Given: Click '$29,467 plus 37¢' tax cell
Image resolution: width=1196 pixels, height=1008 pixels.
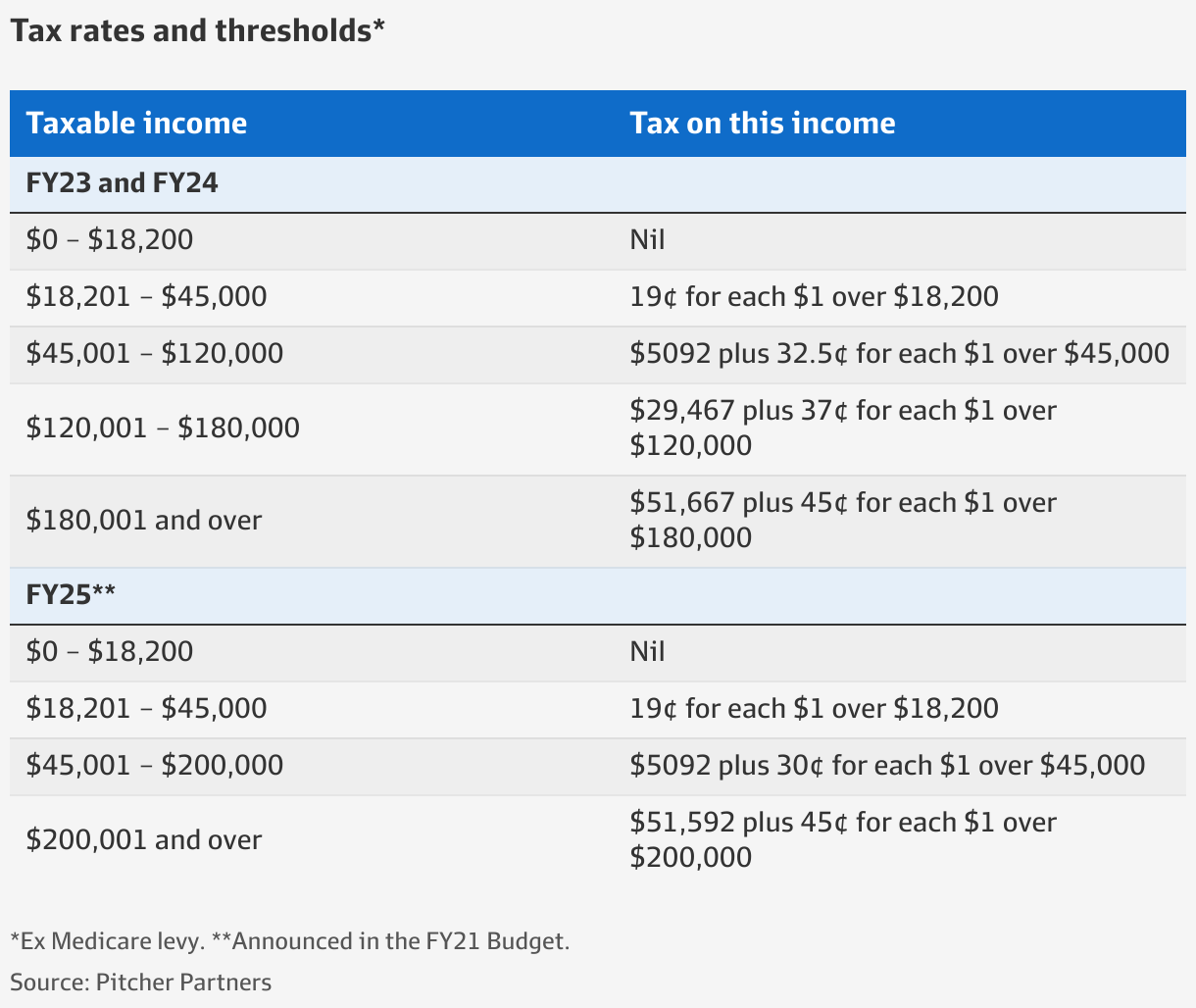Looking at the screenshot, I should coord(843,428).
